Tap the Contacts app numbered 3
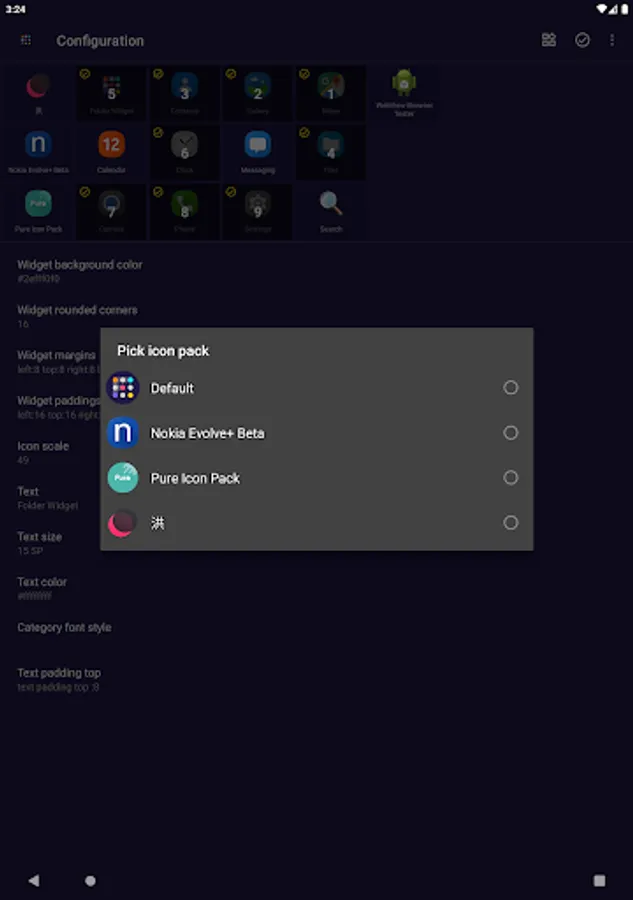The height and width of the screenshot is (900, 633). (185, 93)
